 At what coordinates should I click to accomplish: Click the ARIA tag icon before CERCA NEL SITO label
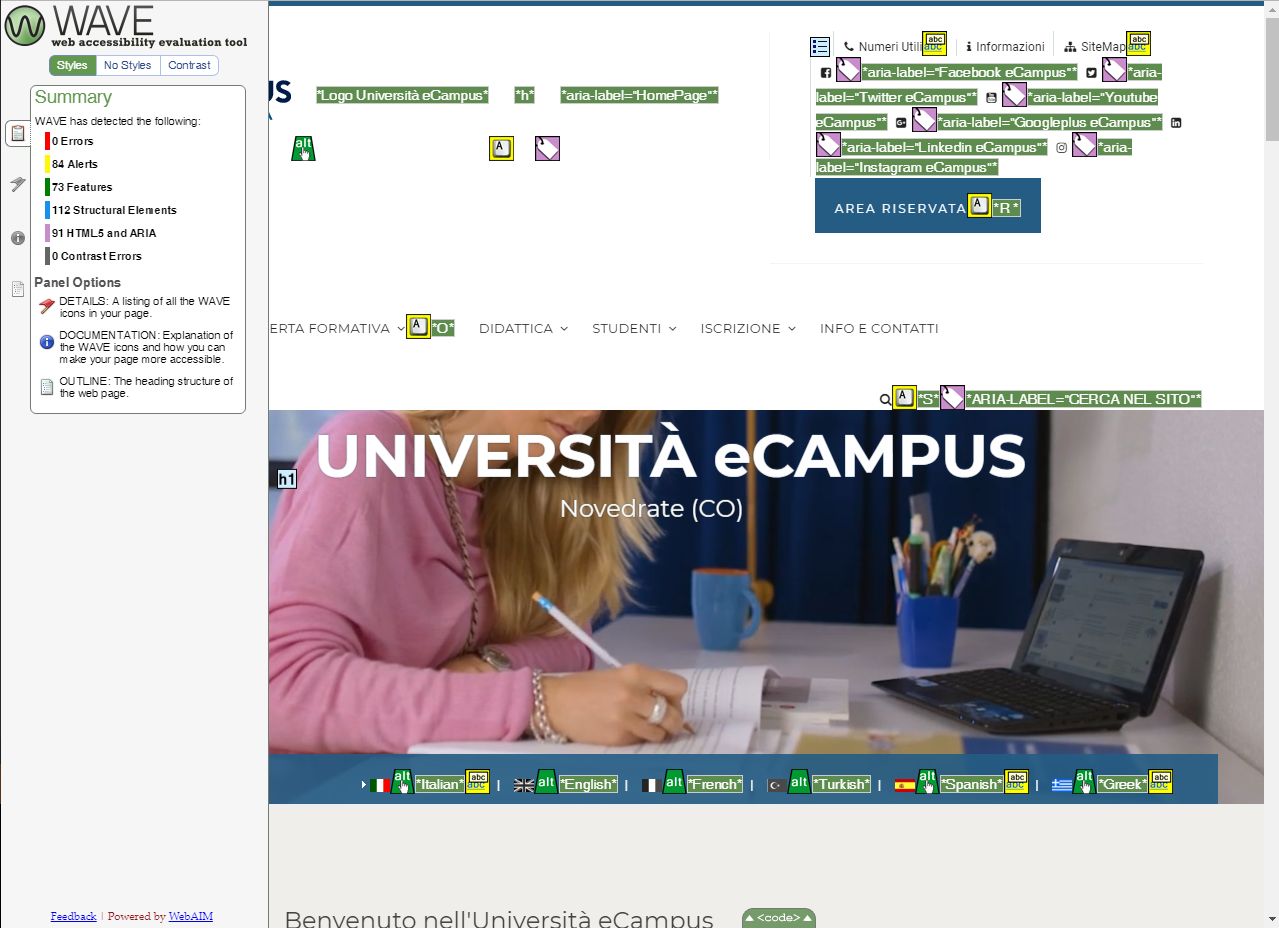point(952,397)
